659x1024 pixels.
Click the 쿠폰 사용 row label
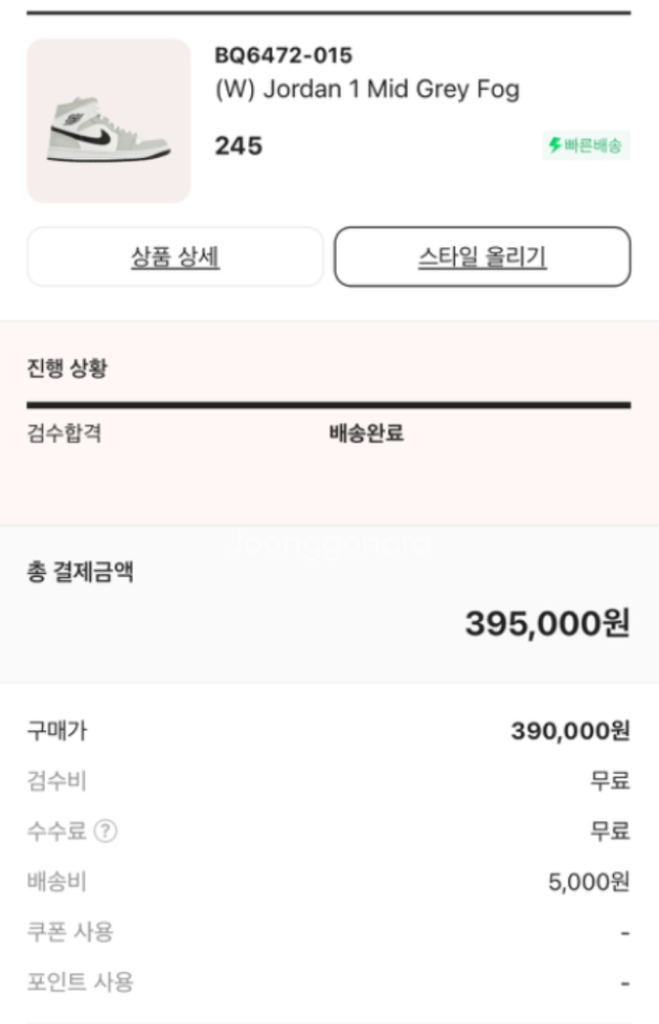70,932
